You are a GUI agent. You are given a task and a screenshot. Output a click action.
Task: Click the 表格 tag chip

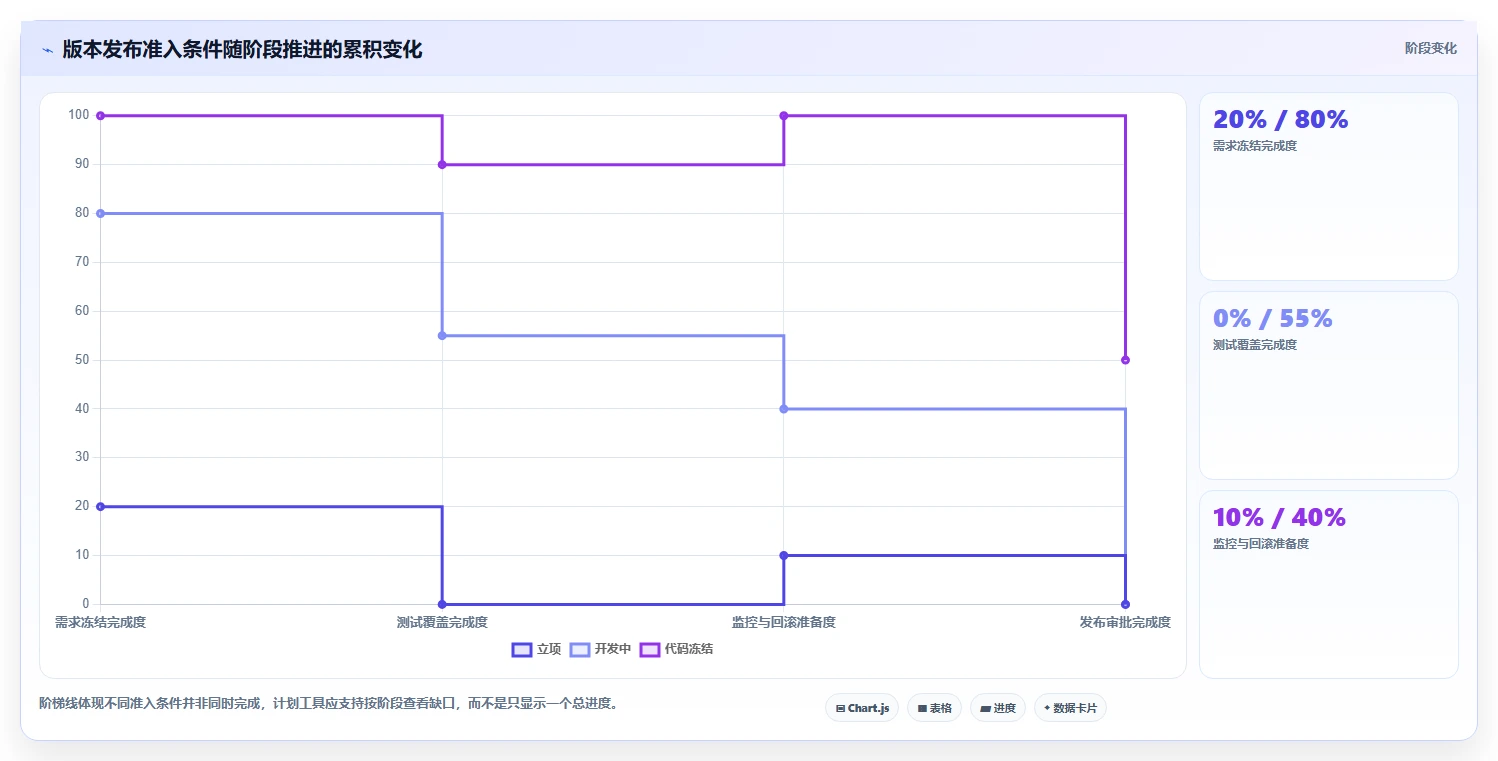click(x=934, y=708)
